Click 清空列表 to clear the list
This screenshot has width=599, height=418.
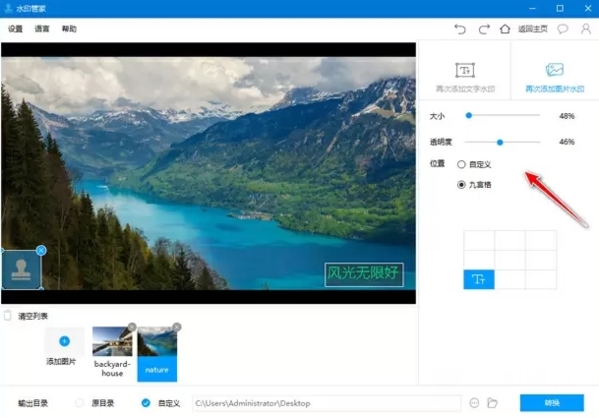point(33,316)
